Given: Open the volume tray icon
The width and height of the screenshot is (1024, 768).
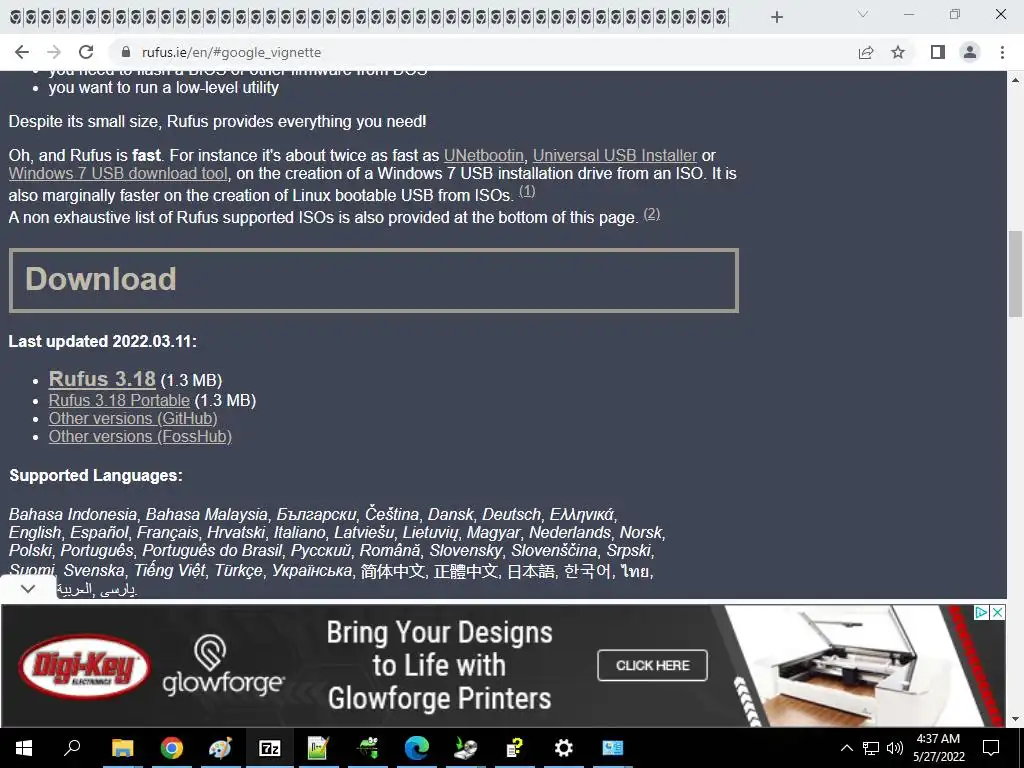Looking at the screenshot, I should coord(895,748).
